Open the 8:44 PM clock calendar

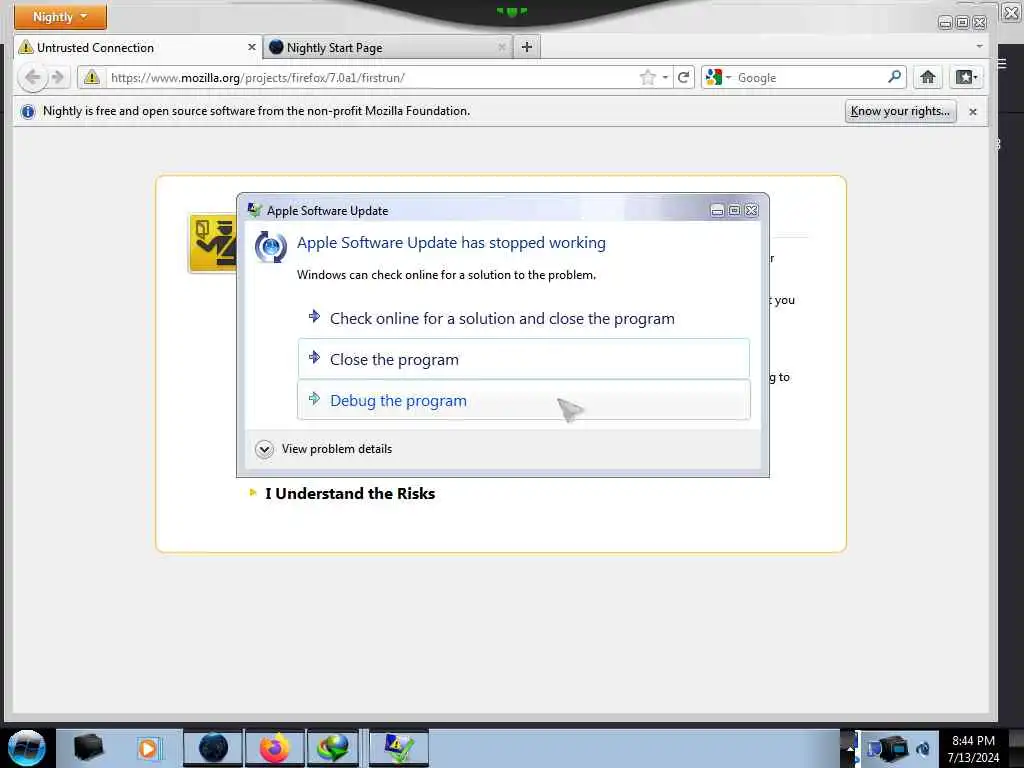[x=973, y=748]
